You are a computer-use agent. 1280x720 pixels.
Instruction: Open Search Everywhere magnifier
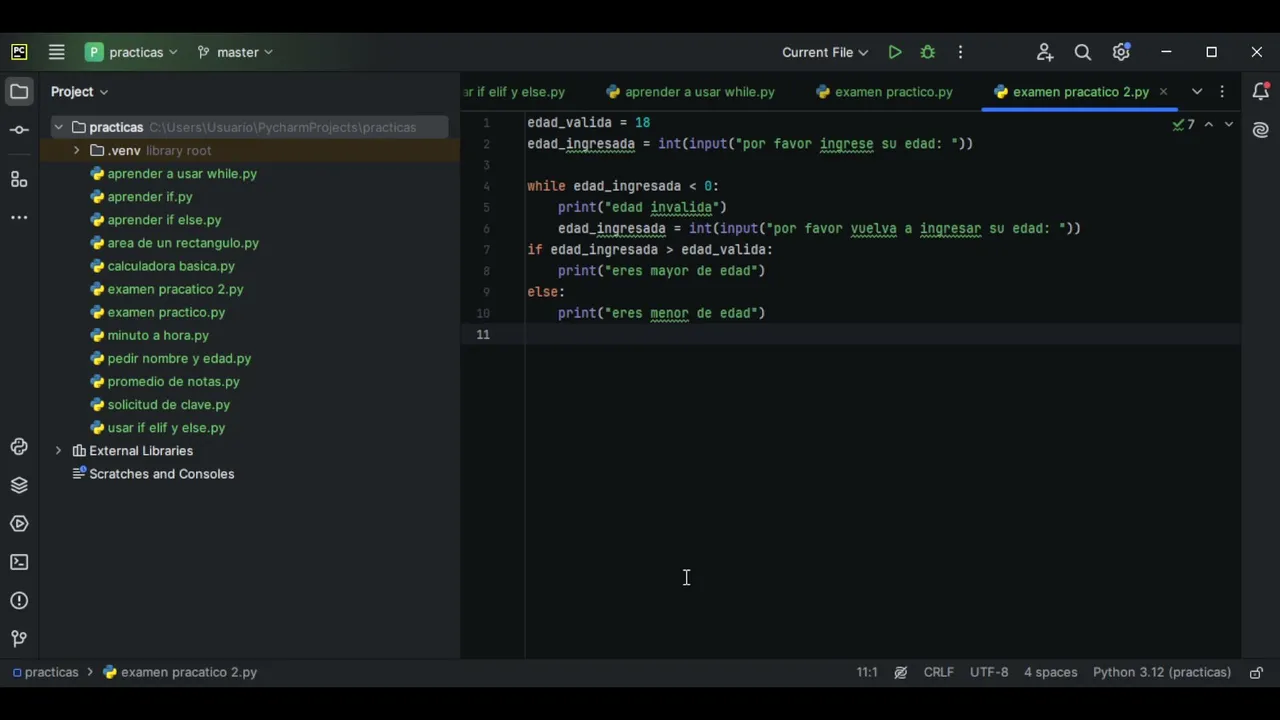1083,52
